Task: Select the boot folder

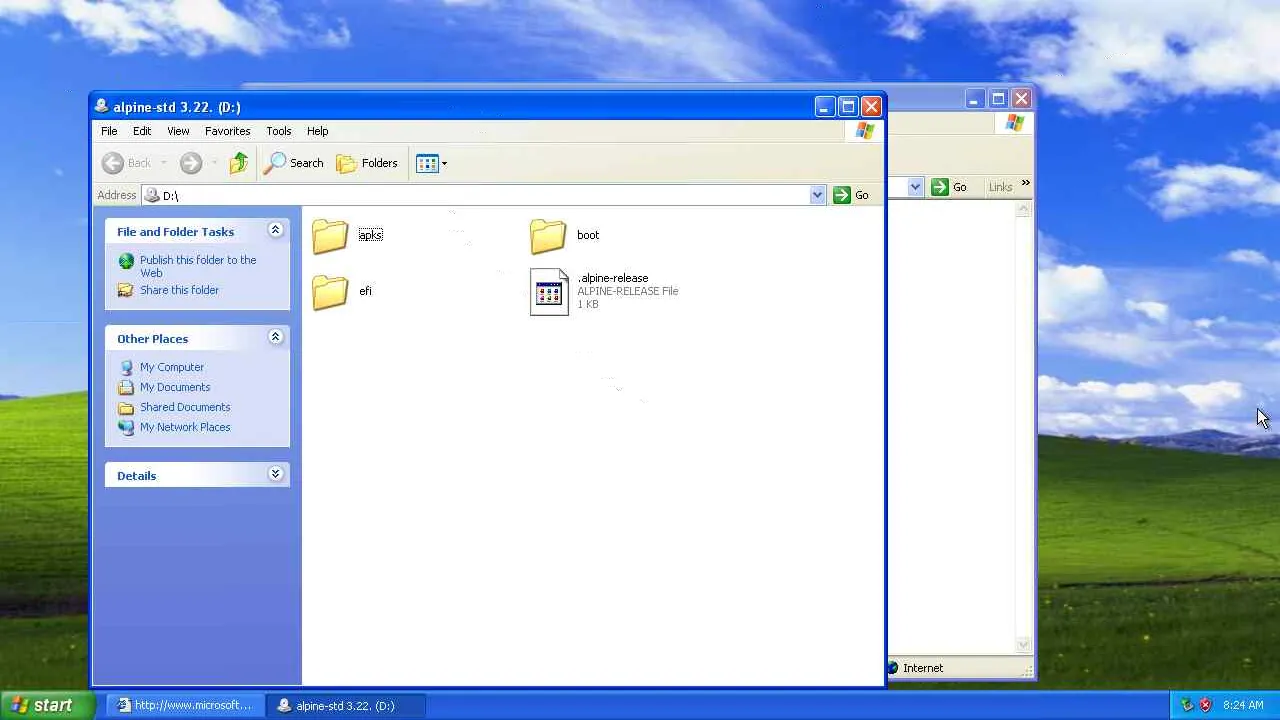Action: pyautogui.click(x=565, y=236)
